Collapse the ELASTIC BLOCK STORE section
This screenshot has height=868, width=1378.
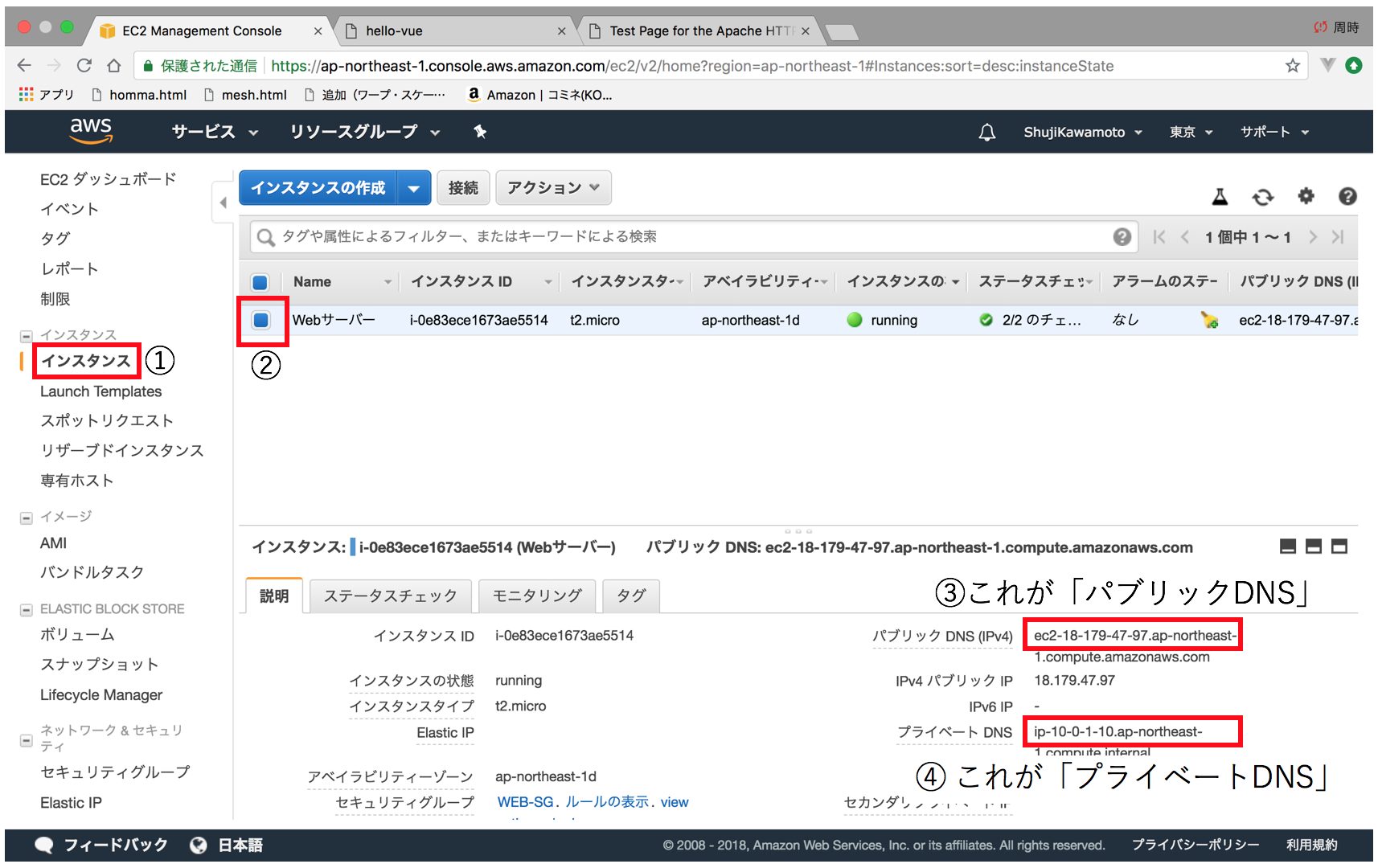26,610
